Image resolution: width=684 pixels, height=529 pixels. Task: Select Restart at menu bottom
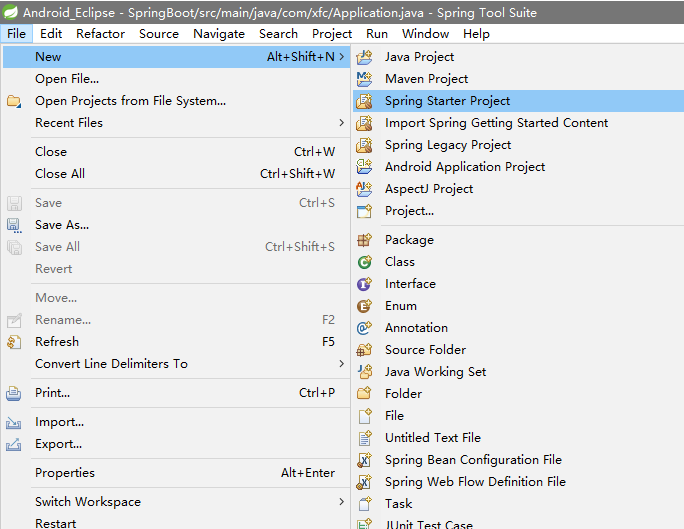(176, 522)
